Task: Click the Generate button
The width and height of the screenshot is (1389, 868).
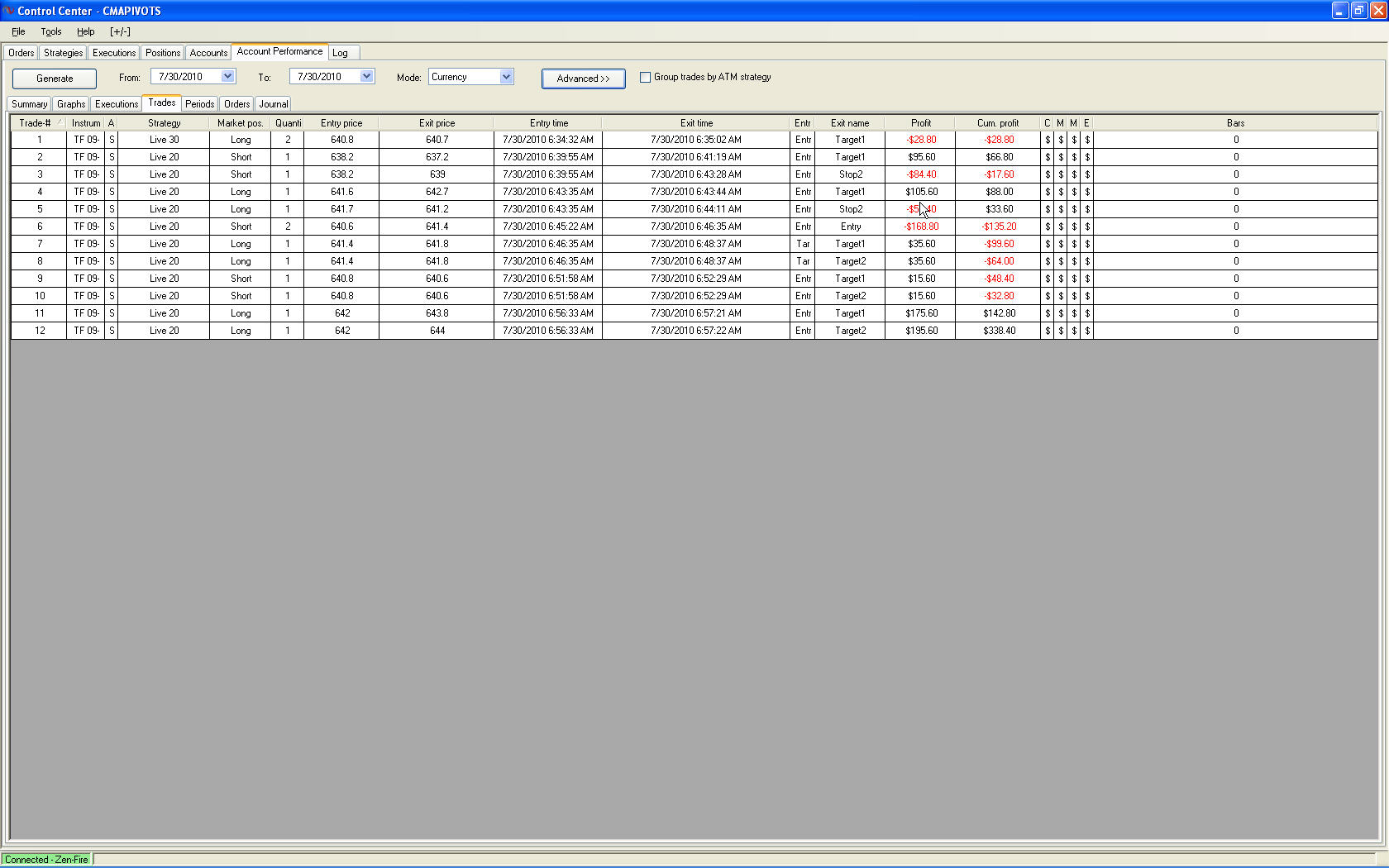Action: [55, 79]
